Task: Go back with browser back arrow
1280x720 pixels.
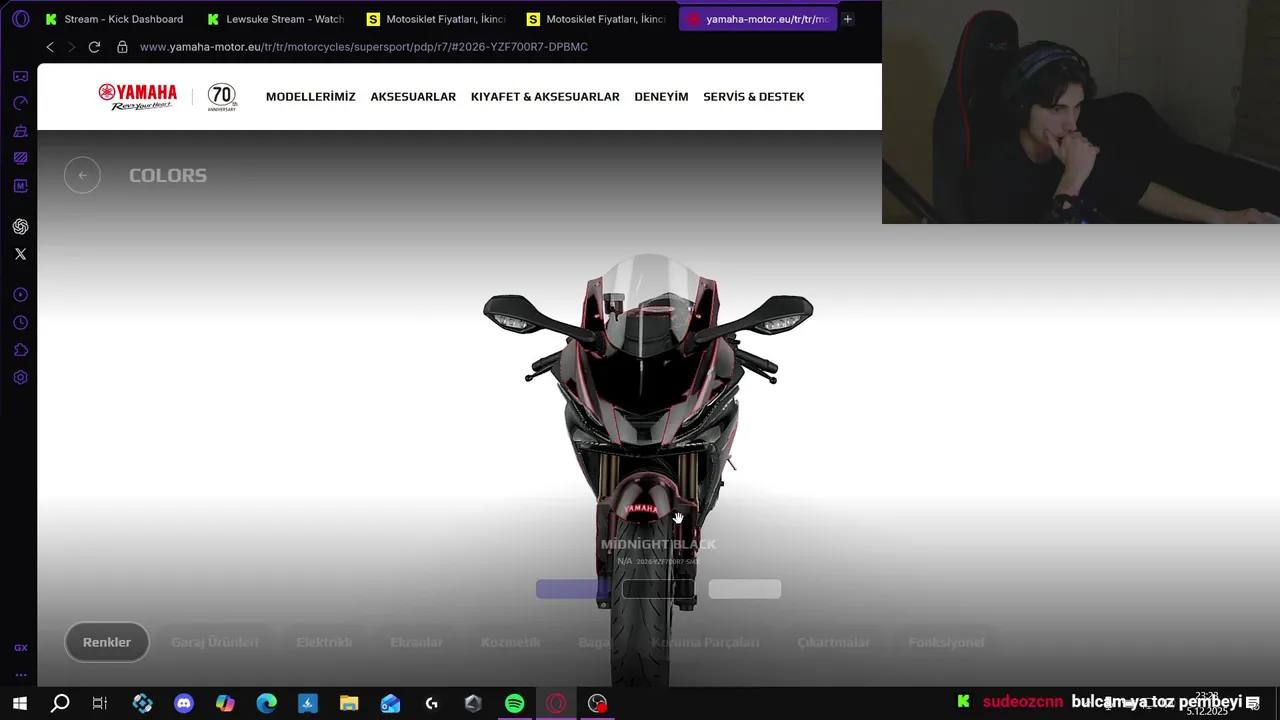Action: [50, 47]
